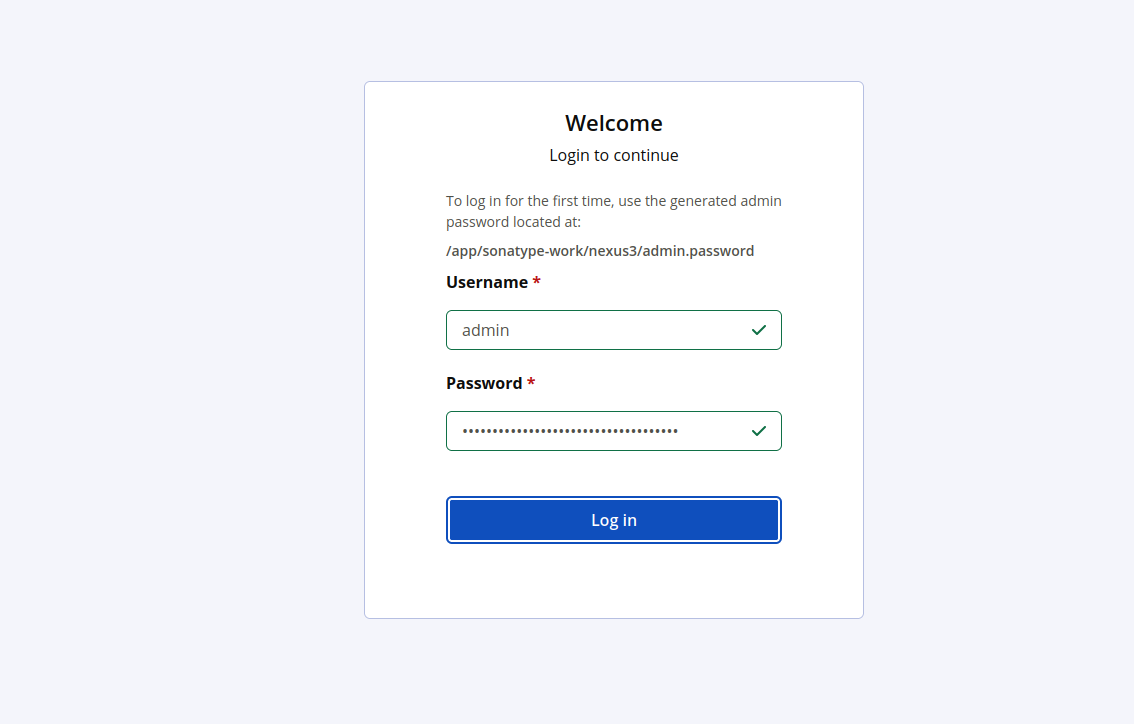This screenshot has width=1134, height=724.
Task: Click empty card space above Welcome heading
Action: pos(614,95)
